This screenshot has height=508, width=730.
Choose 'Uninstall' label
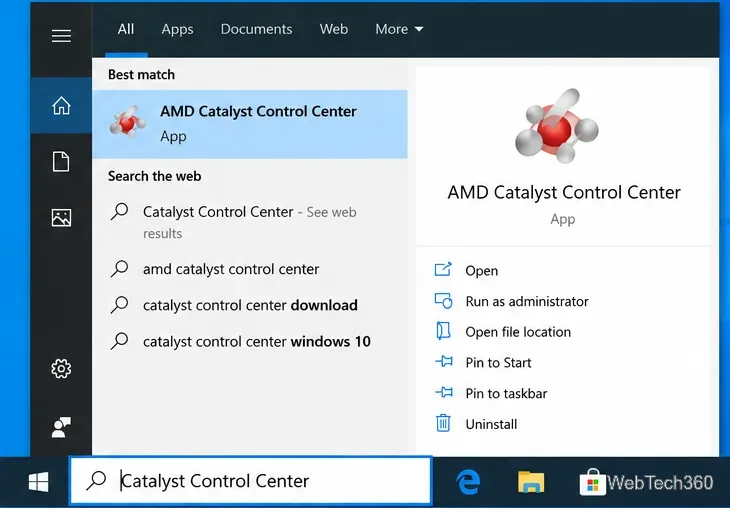(491, 424)
